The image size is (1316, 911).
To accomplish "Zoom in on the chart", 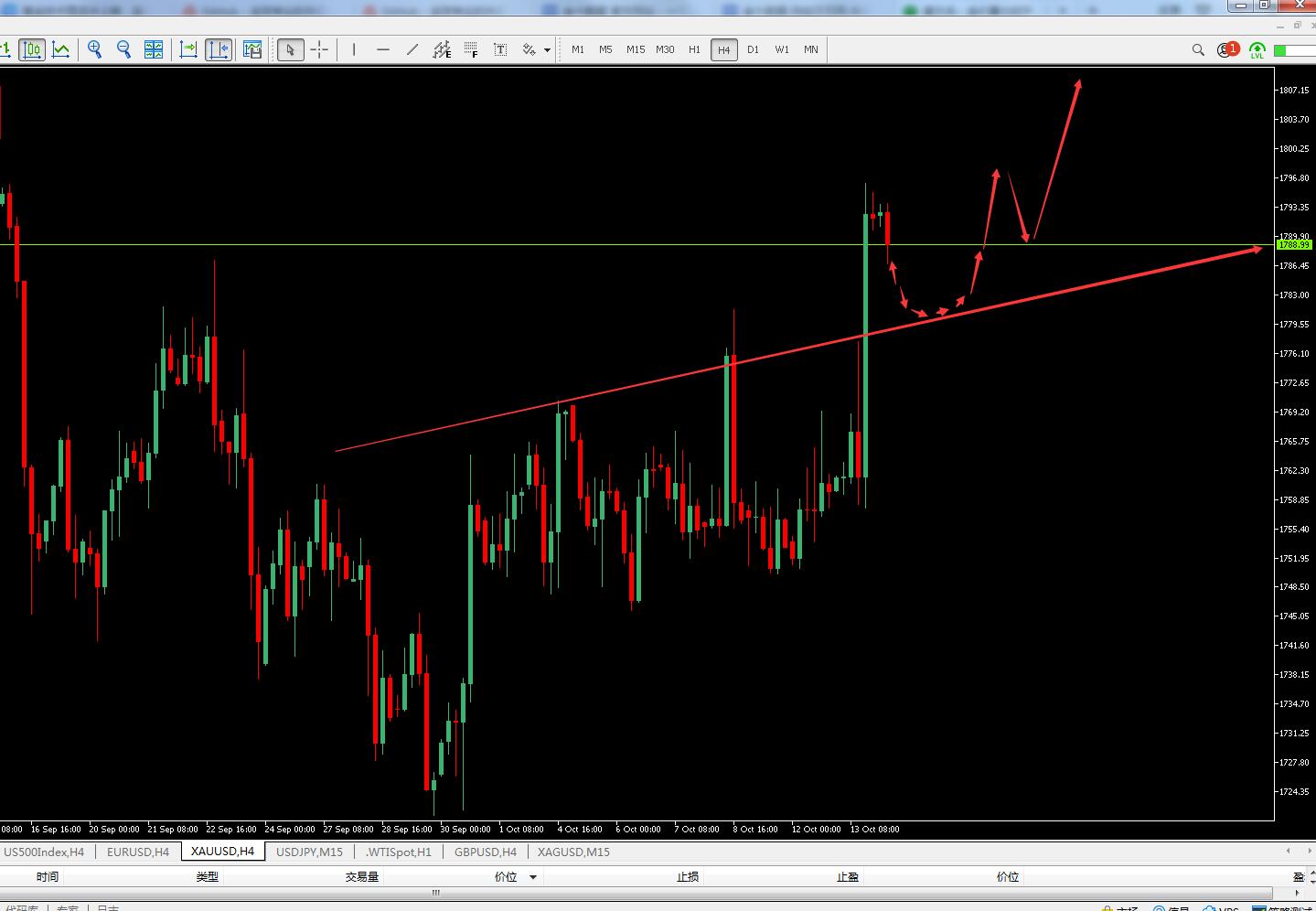I will 94,49.
